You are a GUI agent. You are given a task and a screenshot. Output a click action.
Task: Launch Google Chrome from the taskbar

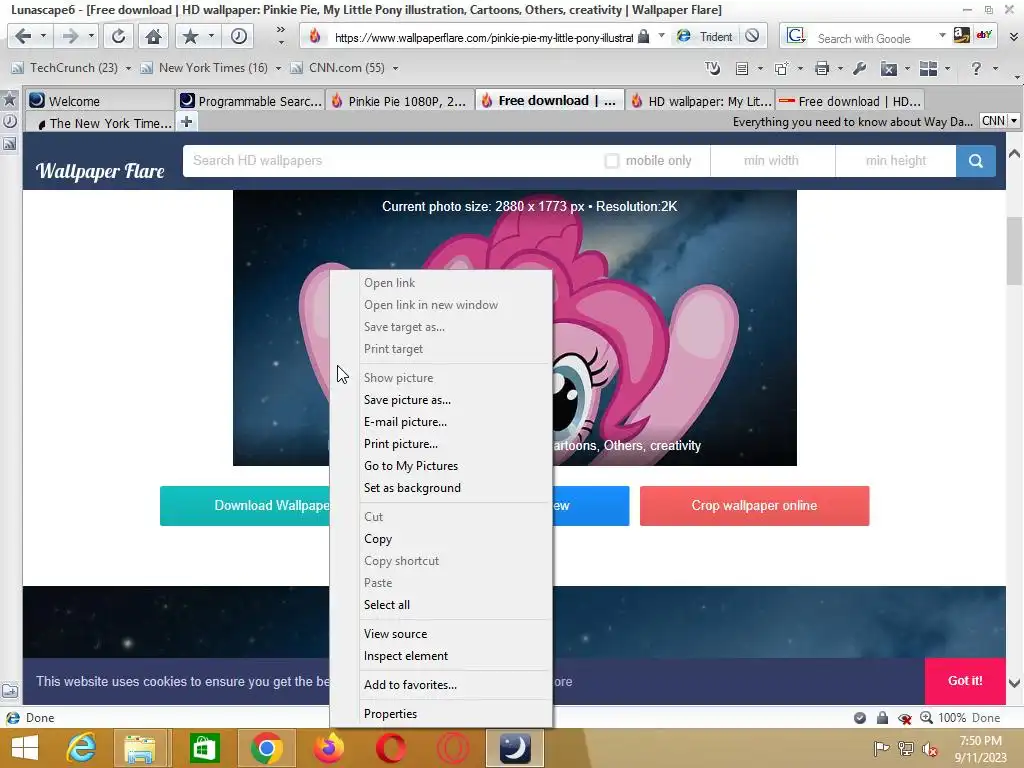pyautogui.click(x=266, y=748)
